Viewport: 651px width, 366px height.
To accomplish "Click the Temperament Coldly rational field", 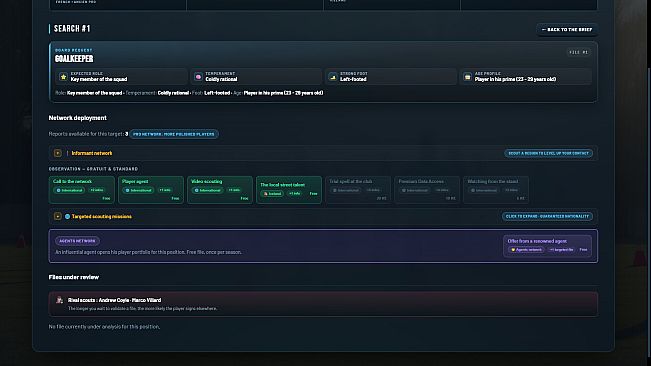I will (x=256, y=77).
